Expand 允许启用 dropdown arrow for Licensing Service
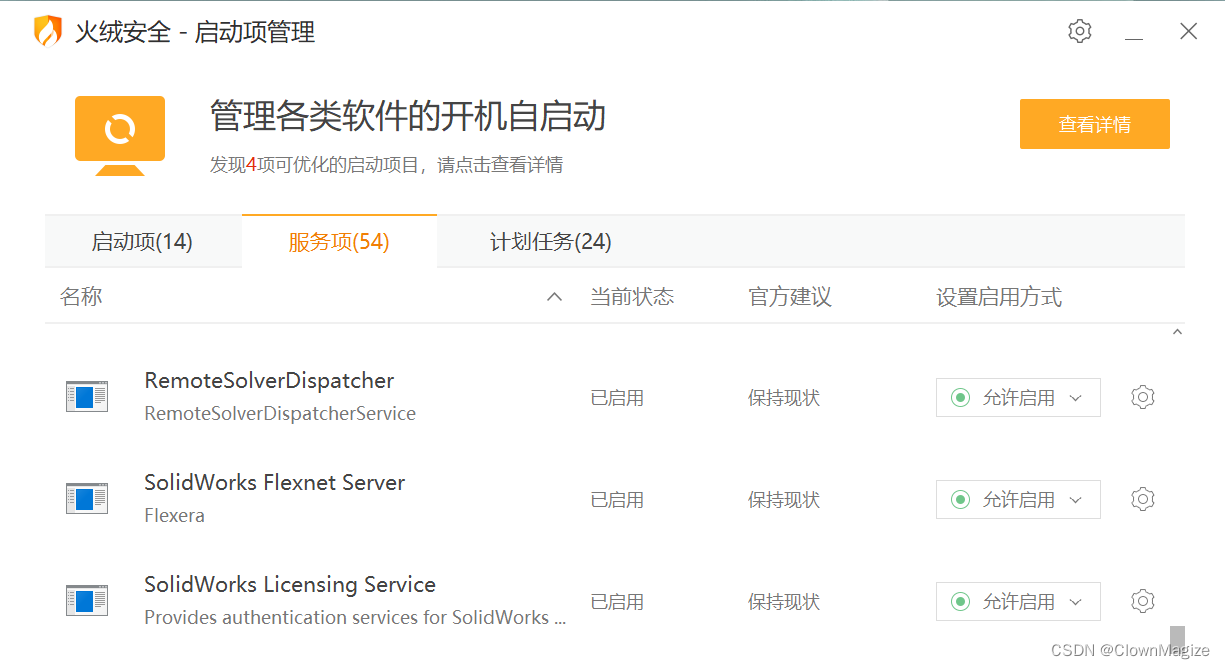Viewport: 1225px width, 669px height. 1076,602
